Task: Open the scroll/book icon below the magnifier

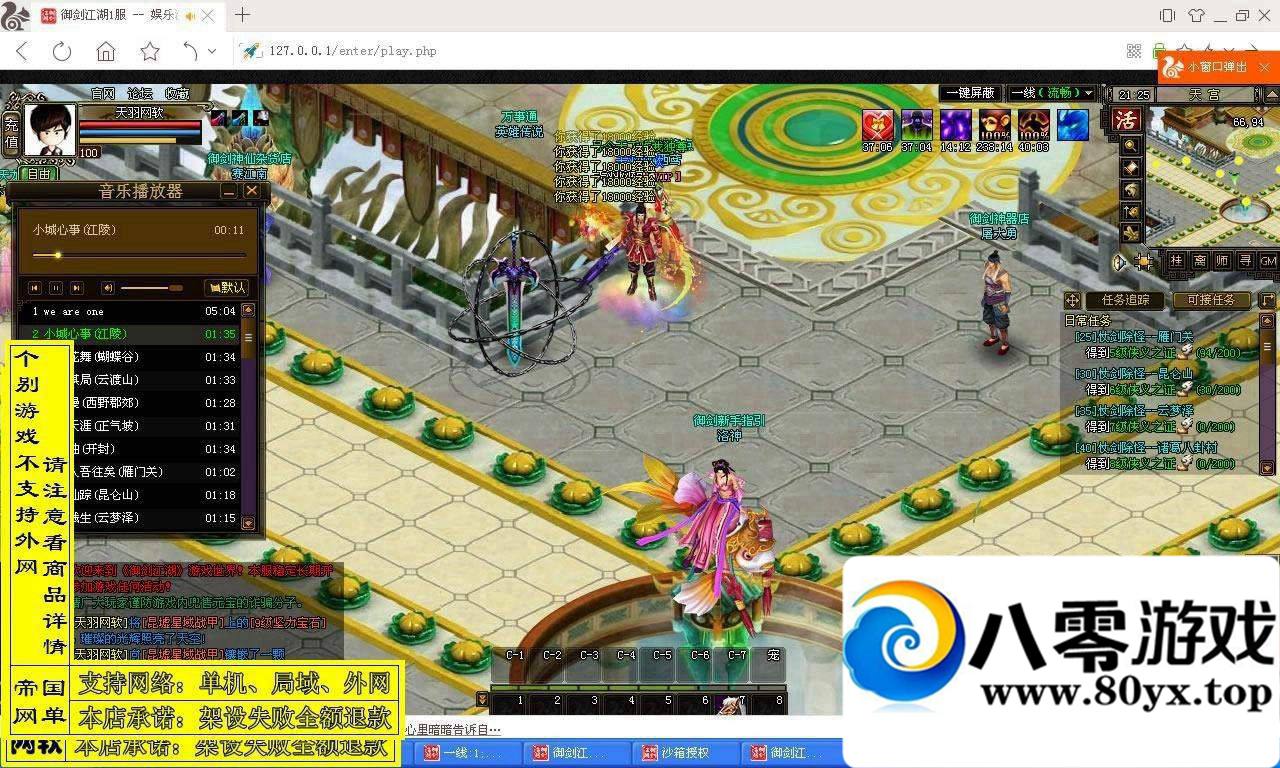Action: tap(1131, 167)
